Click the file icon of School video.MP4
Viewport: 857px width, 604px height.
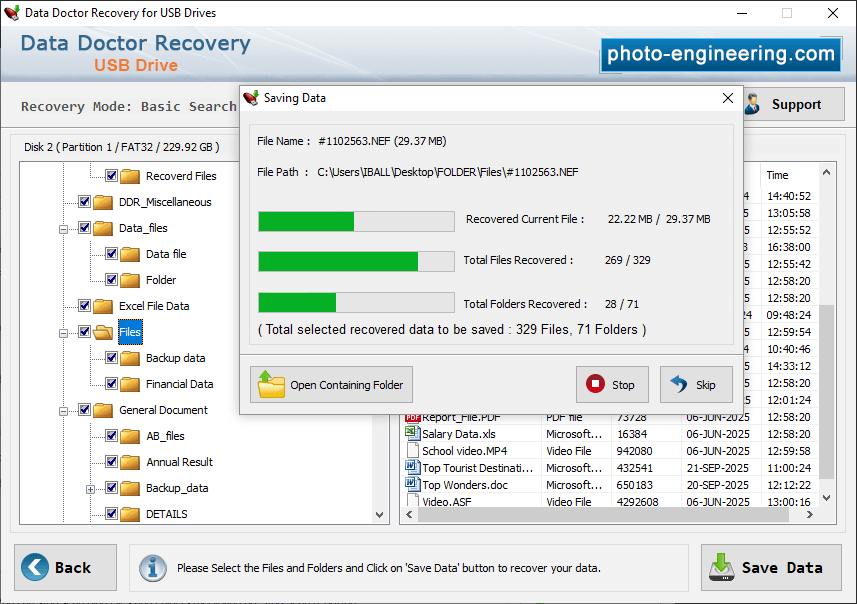(413, 450)
